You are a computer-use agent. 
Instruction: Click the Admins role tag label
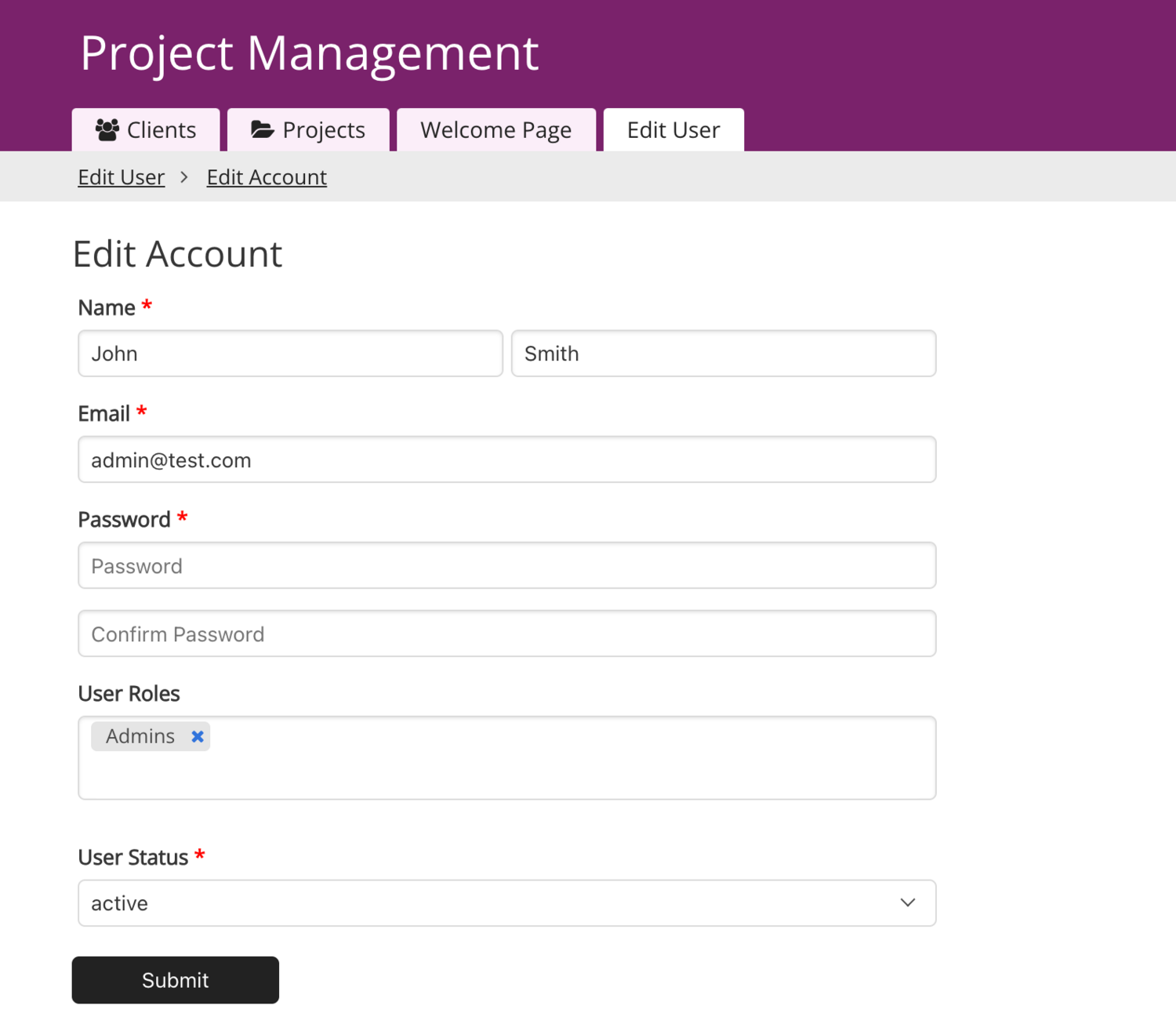coord(140,736)
